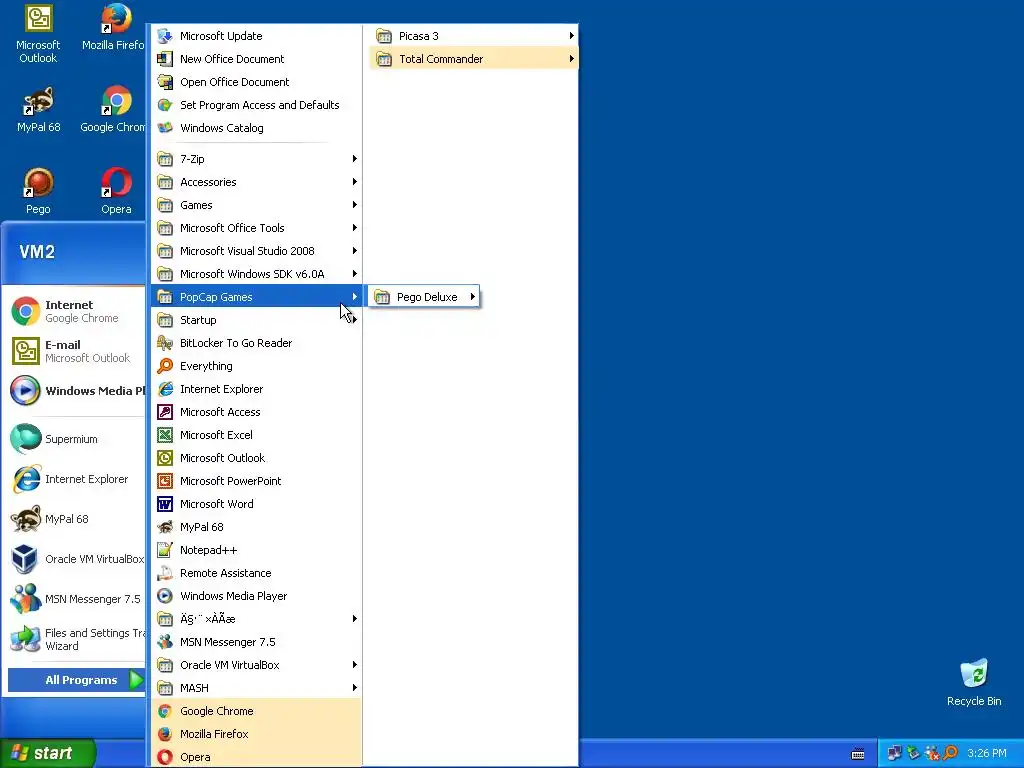The height and width of the screenshot is (768, 1024).
Task: Click the All Programs button
Action: tap(76, 680)
